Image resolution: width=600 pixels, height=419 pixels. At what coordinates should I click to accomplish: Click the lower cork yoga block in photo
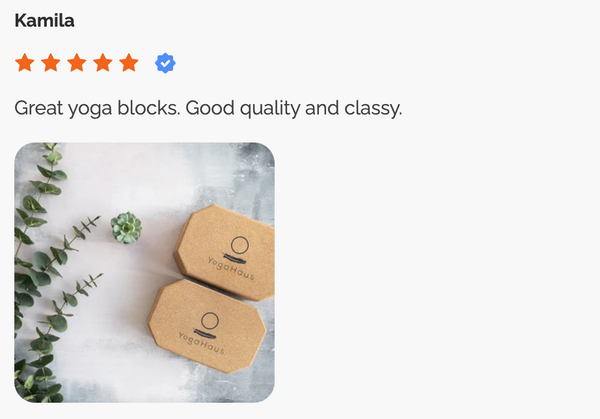(207, 326)
